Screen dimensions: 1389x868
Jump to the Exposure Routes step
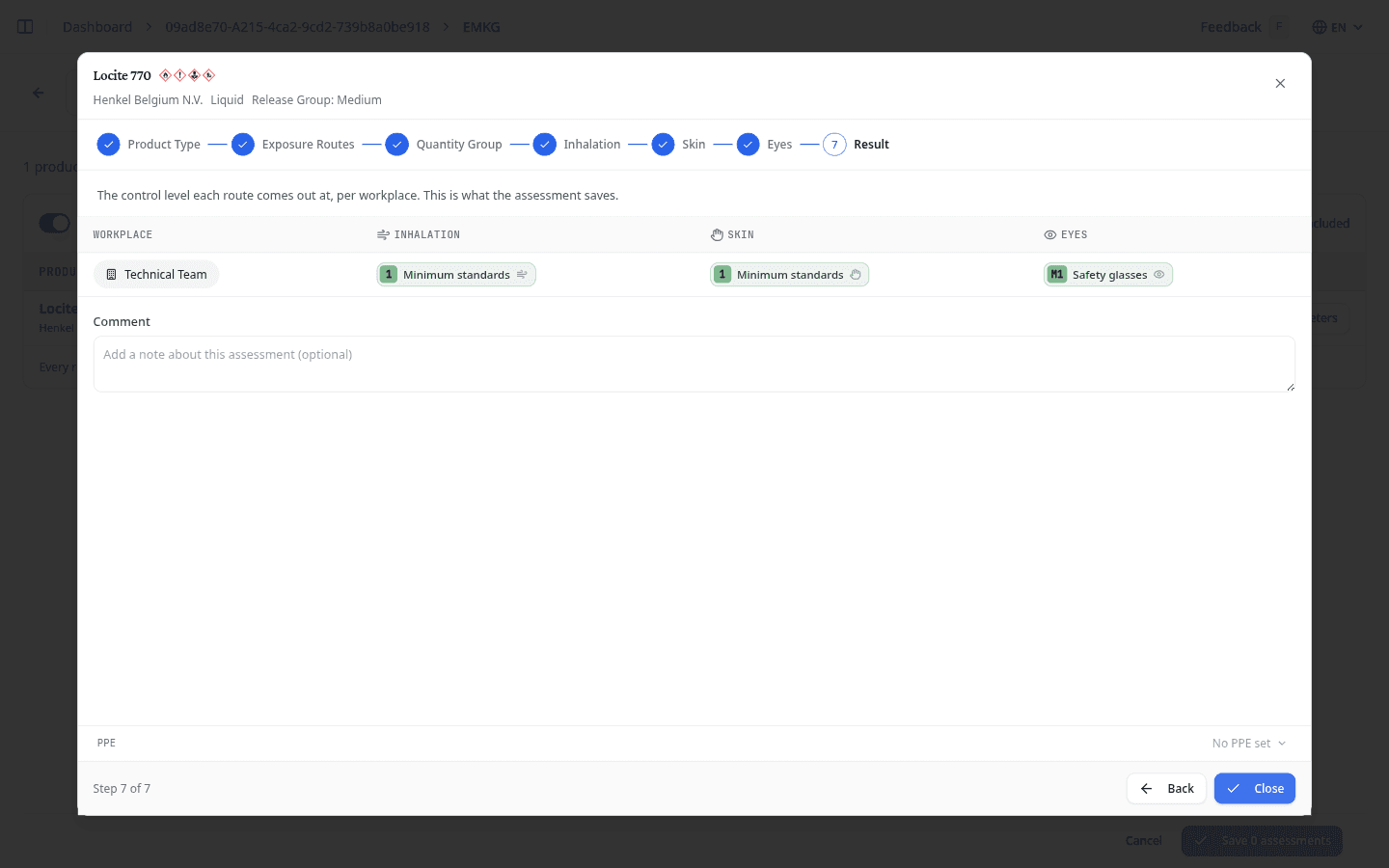[x=293, y=145]
